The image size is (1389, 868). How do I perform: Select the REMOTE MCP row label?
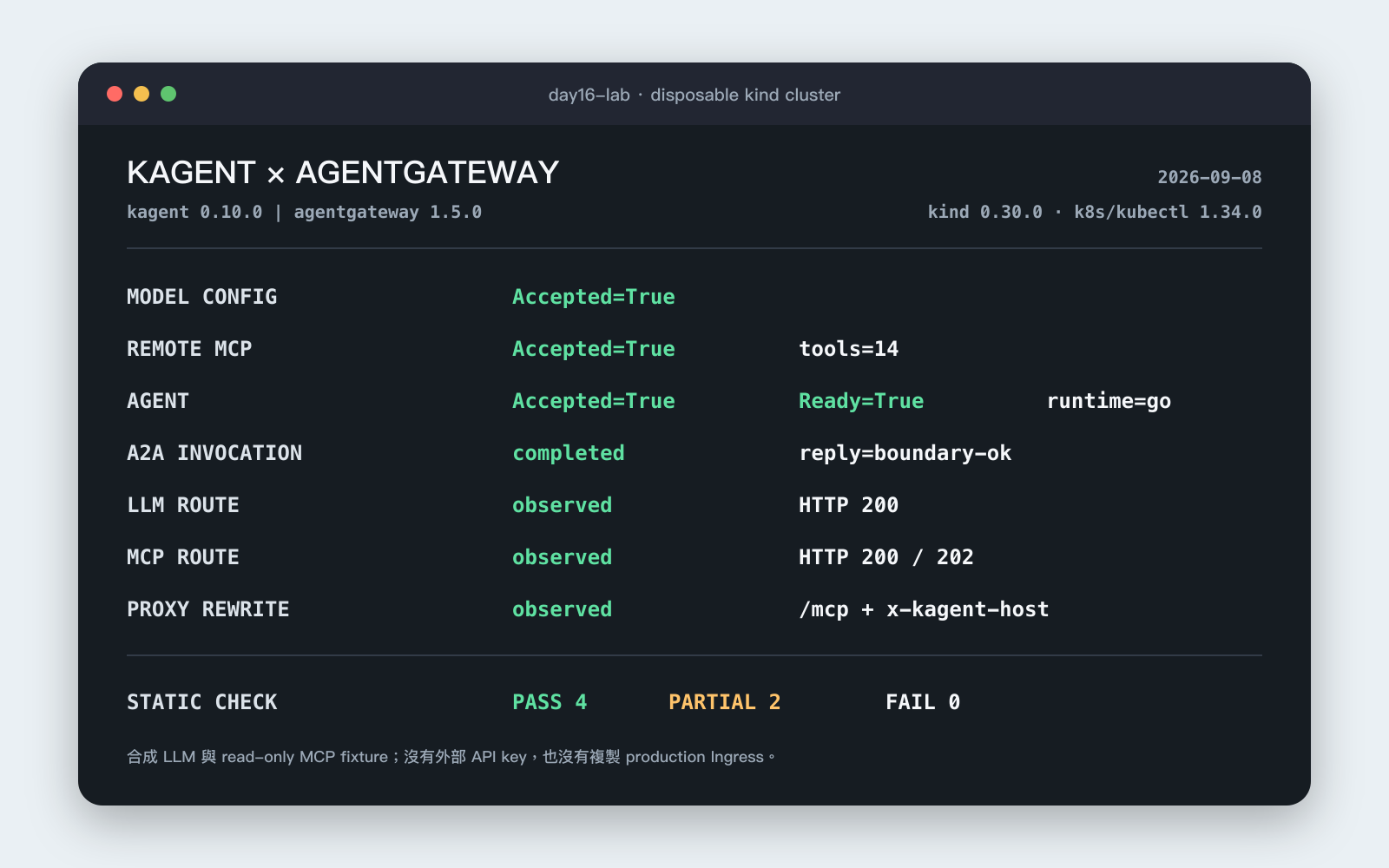(x=189, y=349)
